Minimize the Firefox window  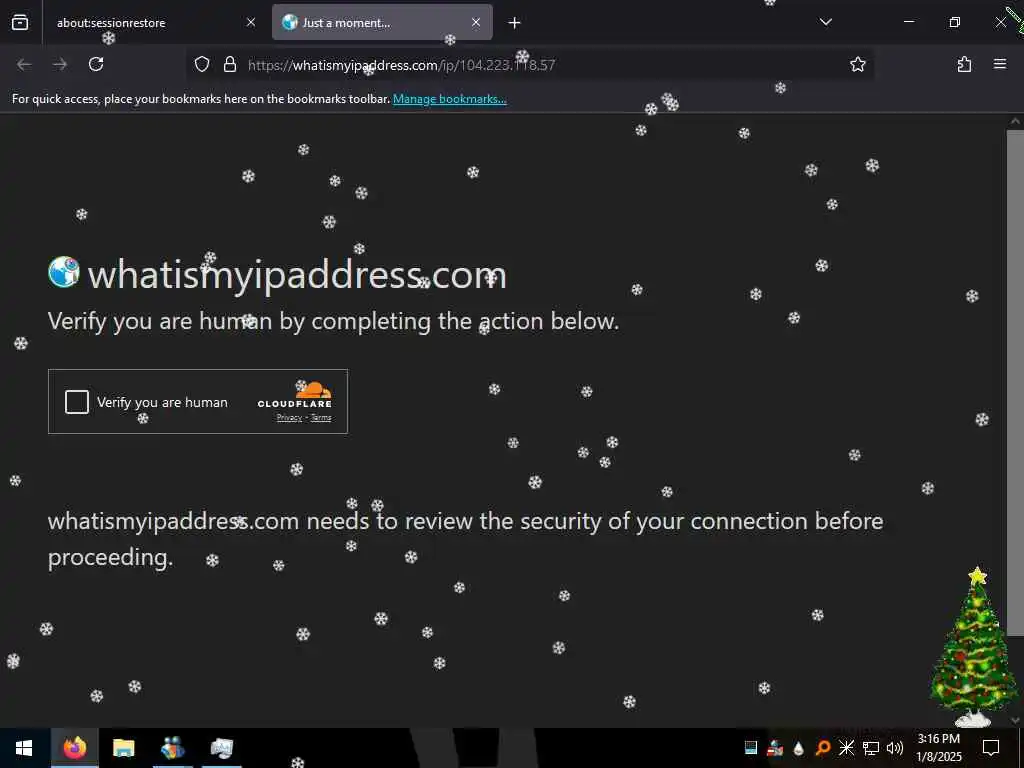coord(908,22)
